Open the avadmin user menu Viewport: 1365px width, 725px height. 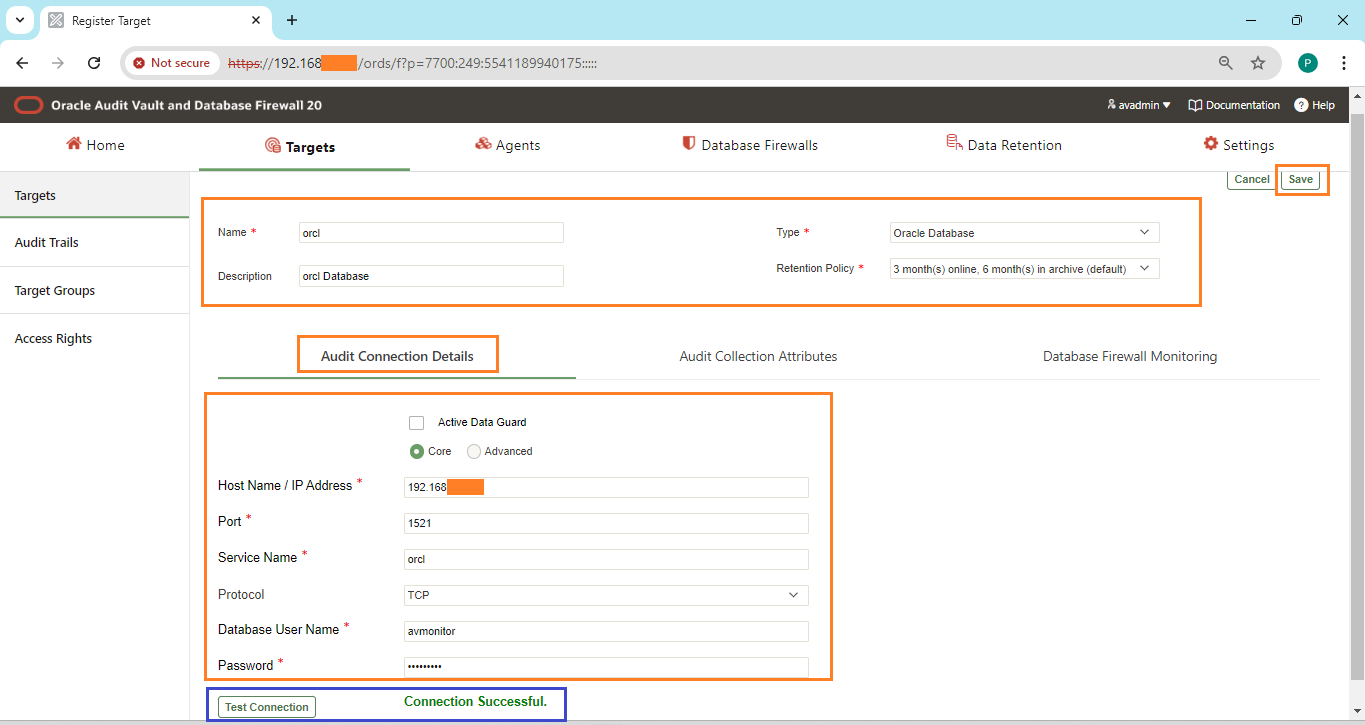coord(1139,105)
